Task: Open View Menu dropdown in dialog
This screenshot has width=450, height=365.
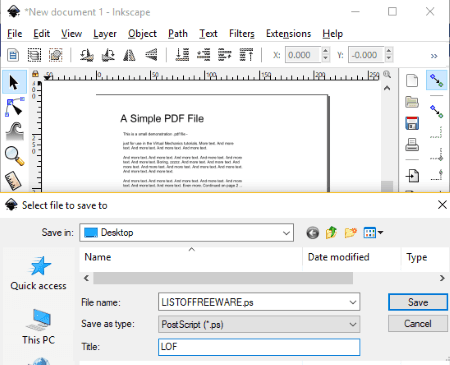Action: pos(373,233)
